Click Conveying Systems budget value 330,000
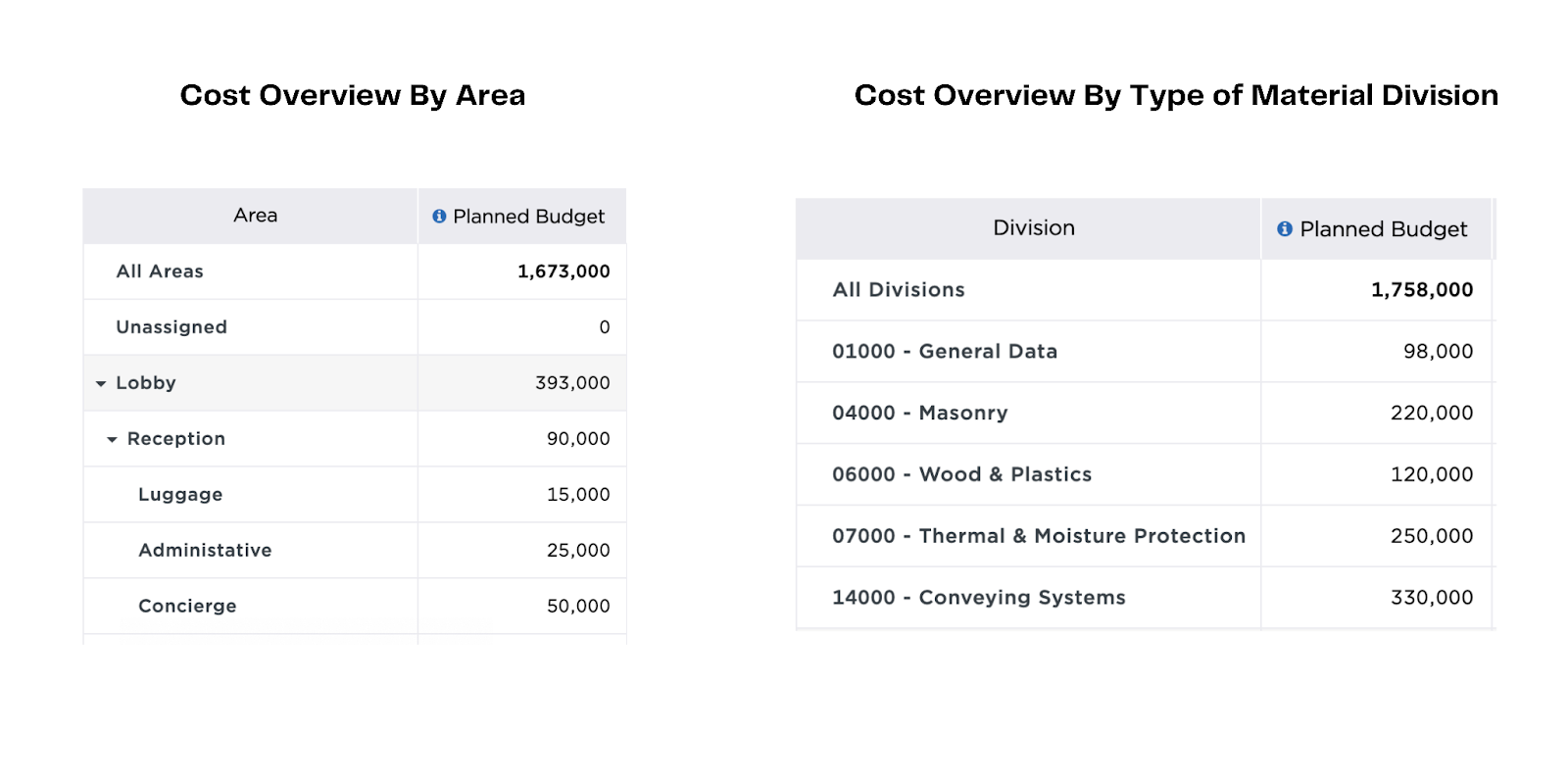Image resolution: width=1568 pixels, height=784 pixels. [1431, 598]
